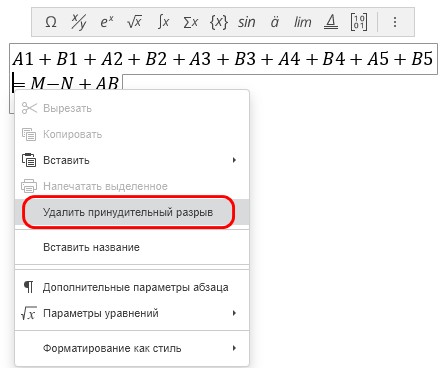
Task: Open the Параметры уравнений submenu
Action: 132,313
